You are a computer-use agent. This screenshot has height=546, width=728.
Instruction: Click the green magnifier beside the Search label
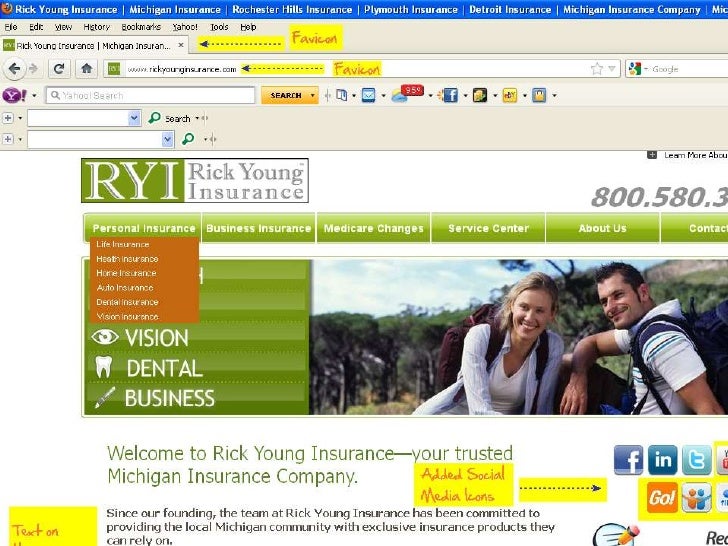pyautogui.click(x=154, y=118)
